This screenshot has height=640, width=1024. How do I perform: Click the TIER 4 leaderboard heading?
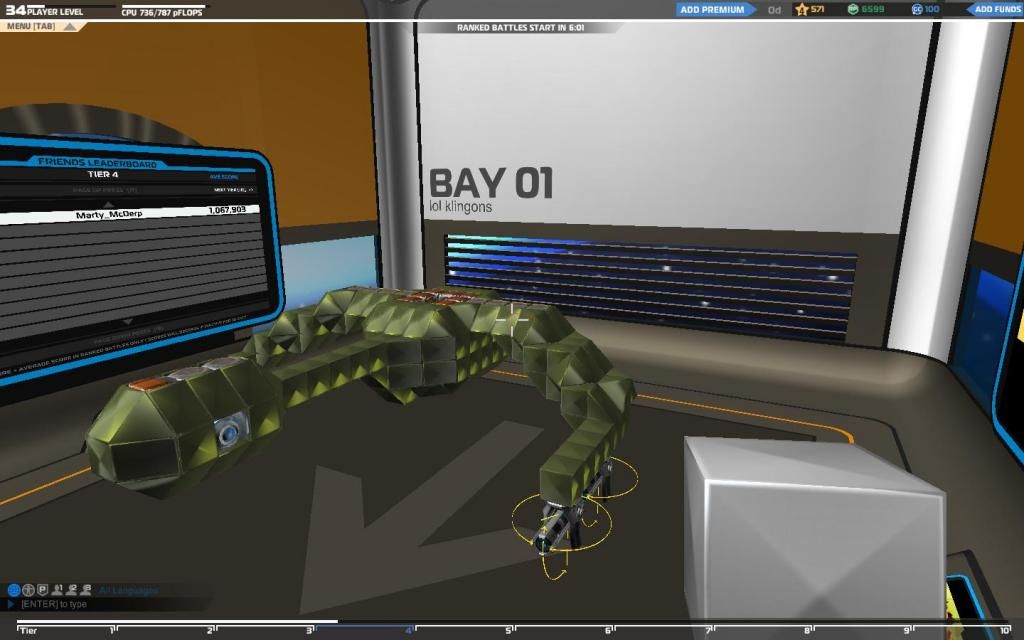(x=103, y=174)
